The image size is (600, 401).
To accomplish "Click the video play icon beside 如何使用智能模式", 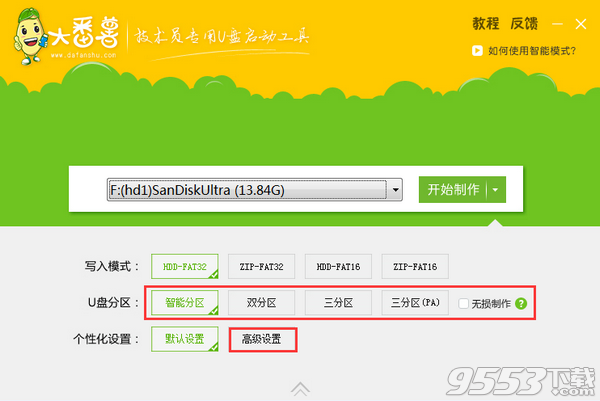I will coord(477,51).
